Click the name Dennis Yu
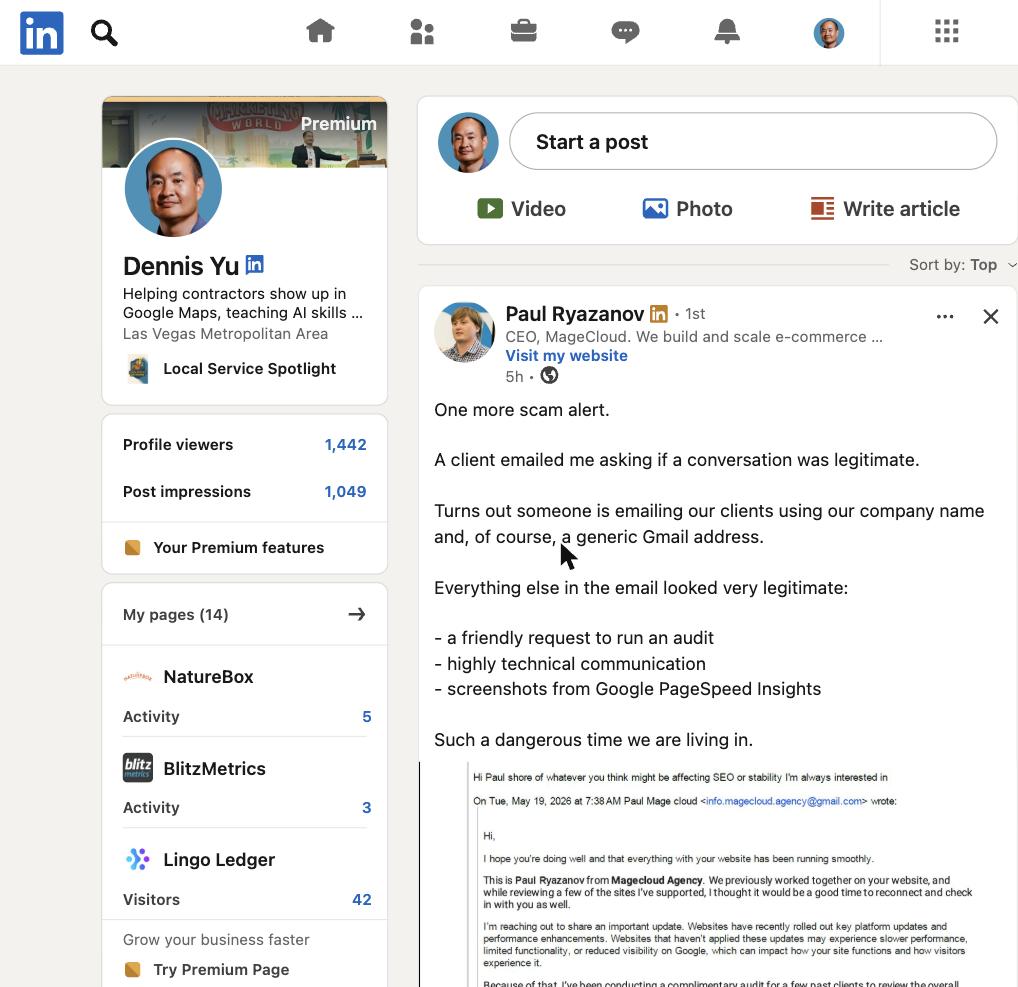1018x987 pixels. click(181, 266)
